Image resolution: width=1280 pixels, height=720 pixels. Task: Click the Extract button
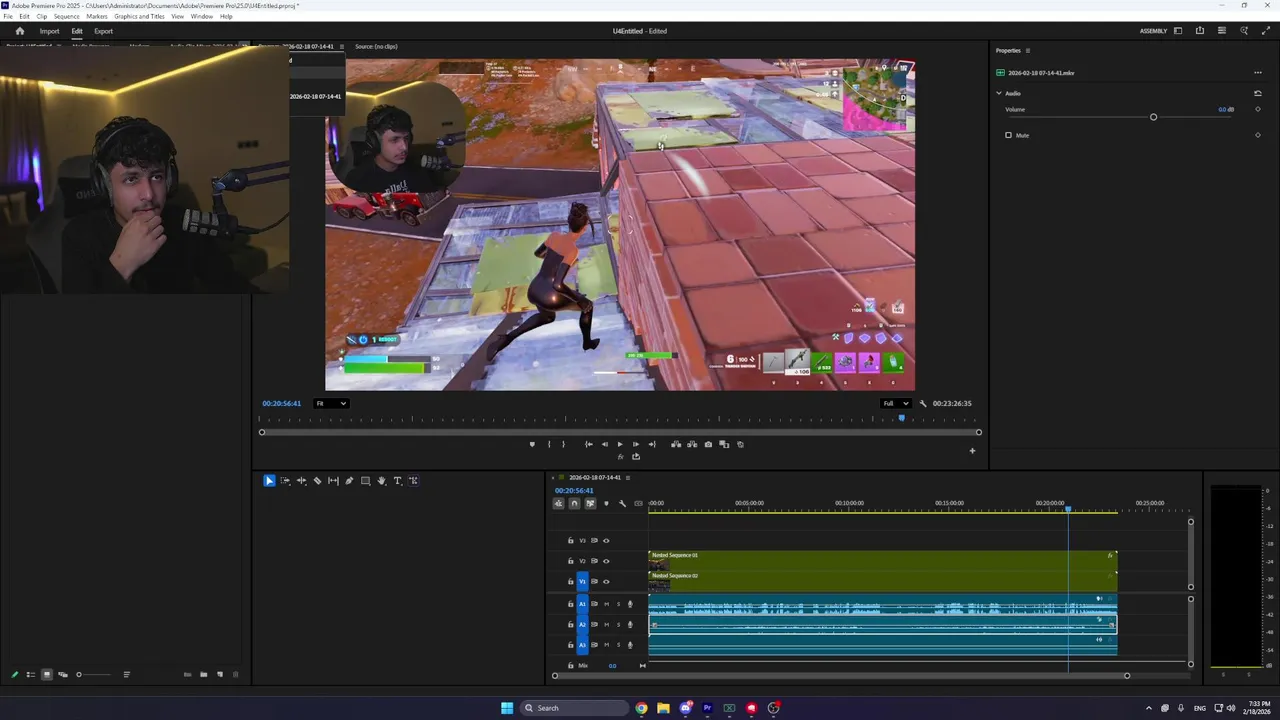pyautogui.click(x=692, y=444)
